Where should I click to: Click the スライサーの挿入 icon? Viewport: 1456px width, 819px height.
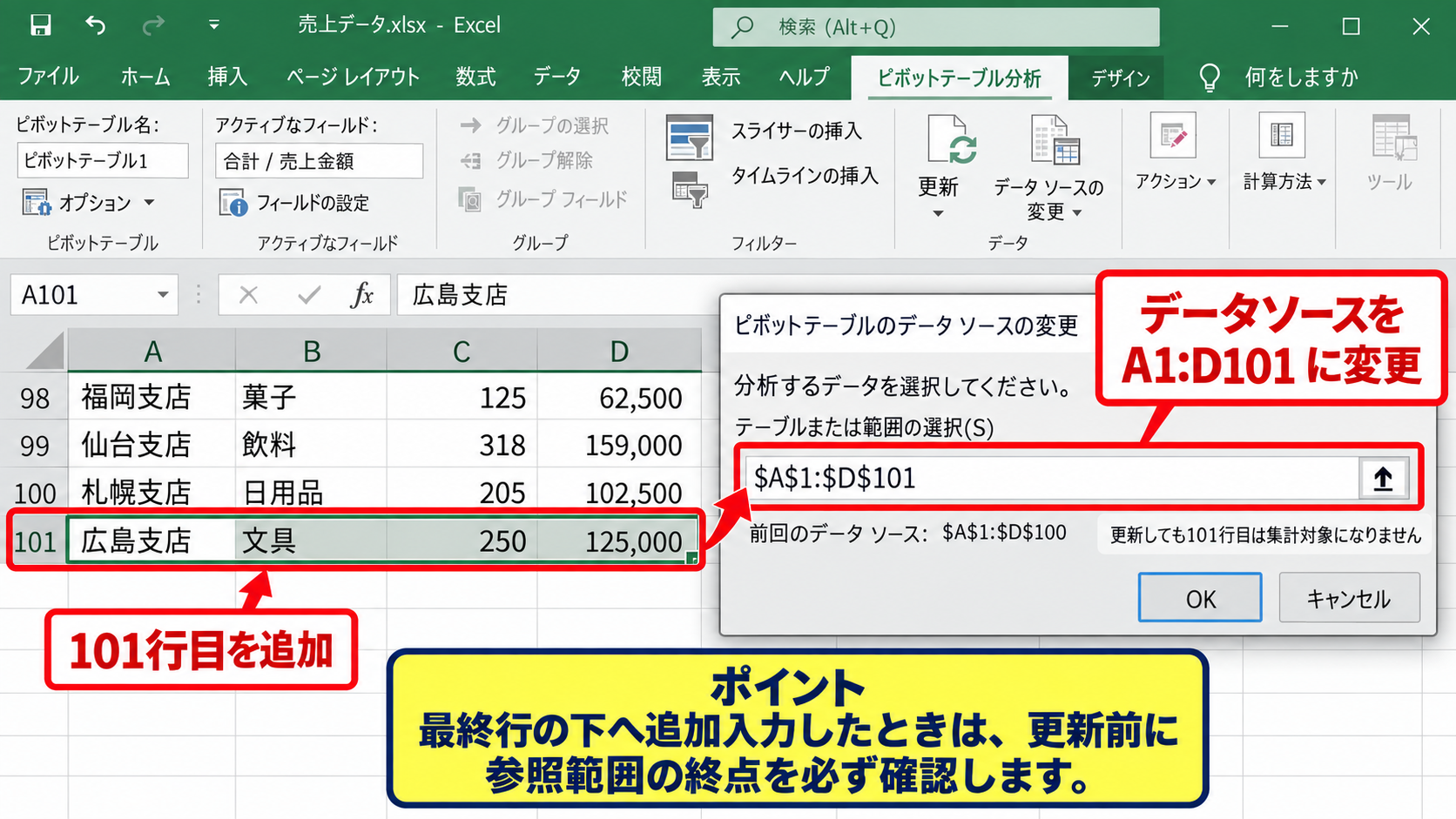[690, 137]
